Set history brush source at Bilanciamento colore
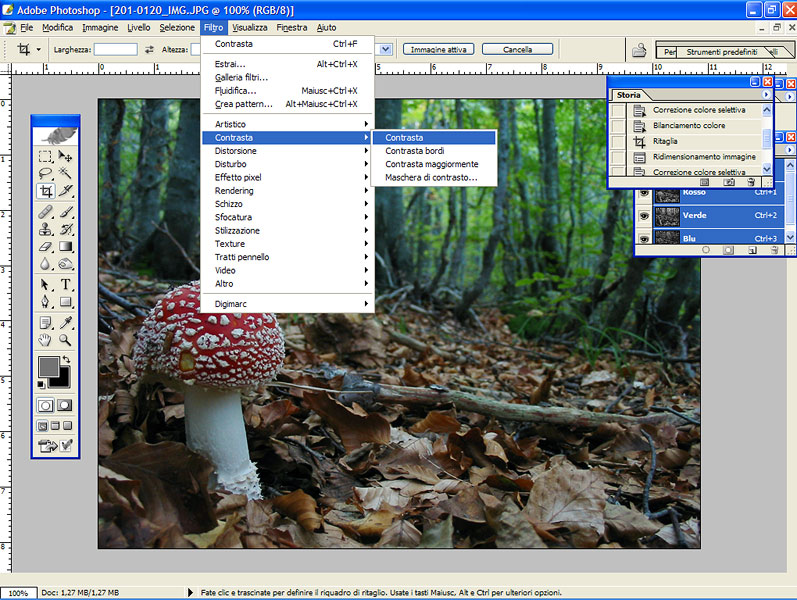797x600 pixels. tap(618, 126)
